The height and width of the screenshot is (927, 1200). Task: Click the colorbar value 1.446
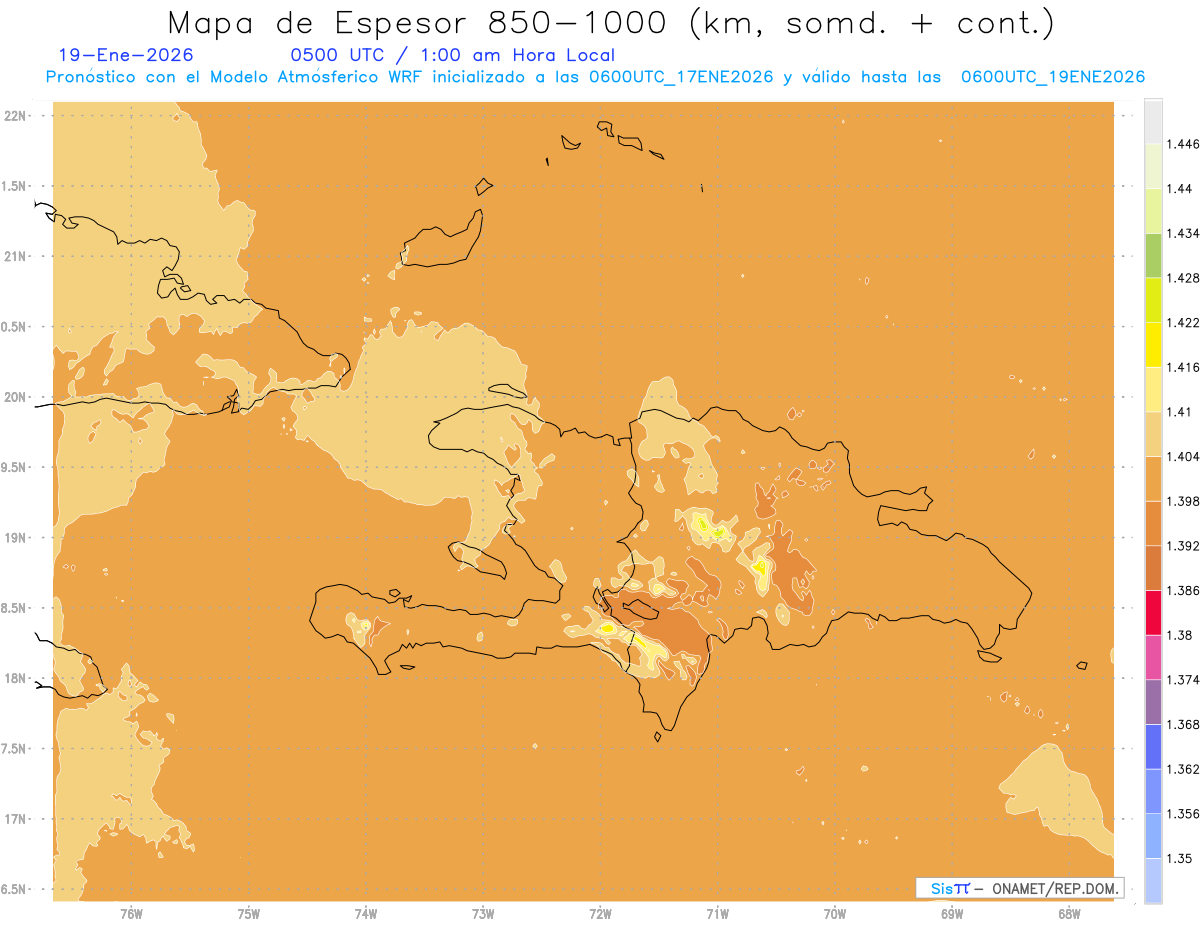tap(1182, 144)
